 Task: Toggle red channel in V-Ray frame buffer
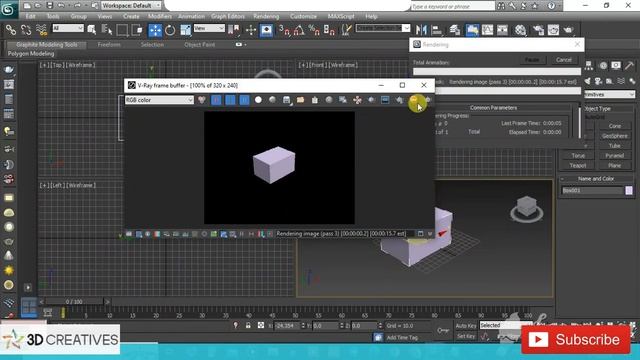coord(216,100)
